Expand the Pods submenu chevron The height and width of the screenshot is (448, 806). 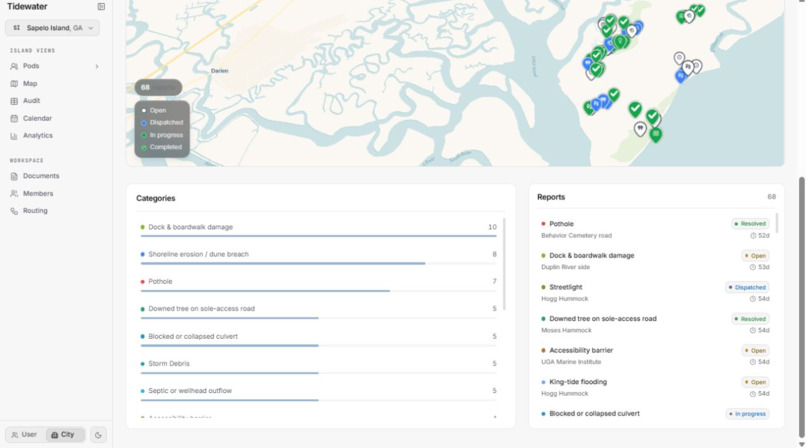(97, 66)
